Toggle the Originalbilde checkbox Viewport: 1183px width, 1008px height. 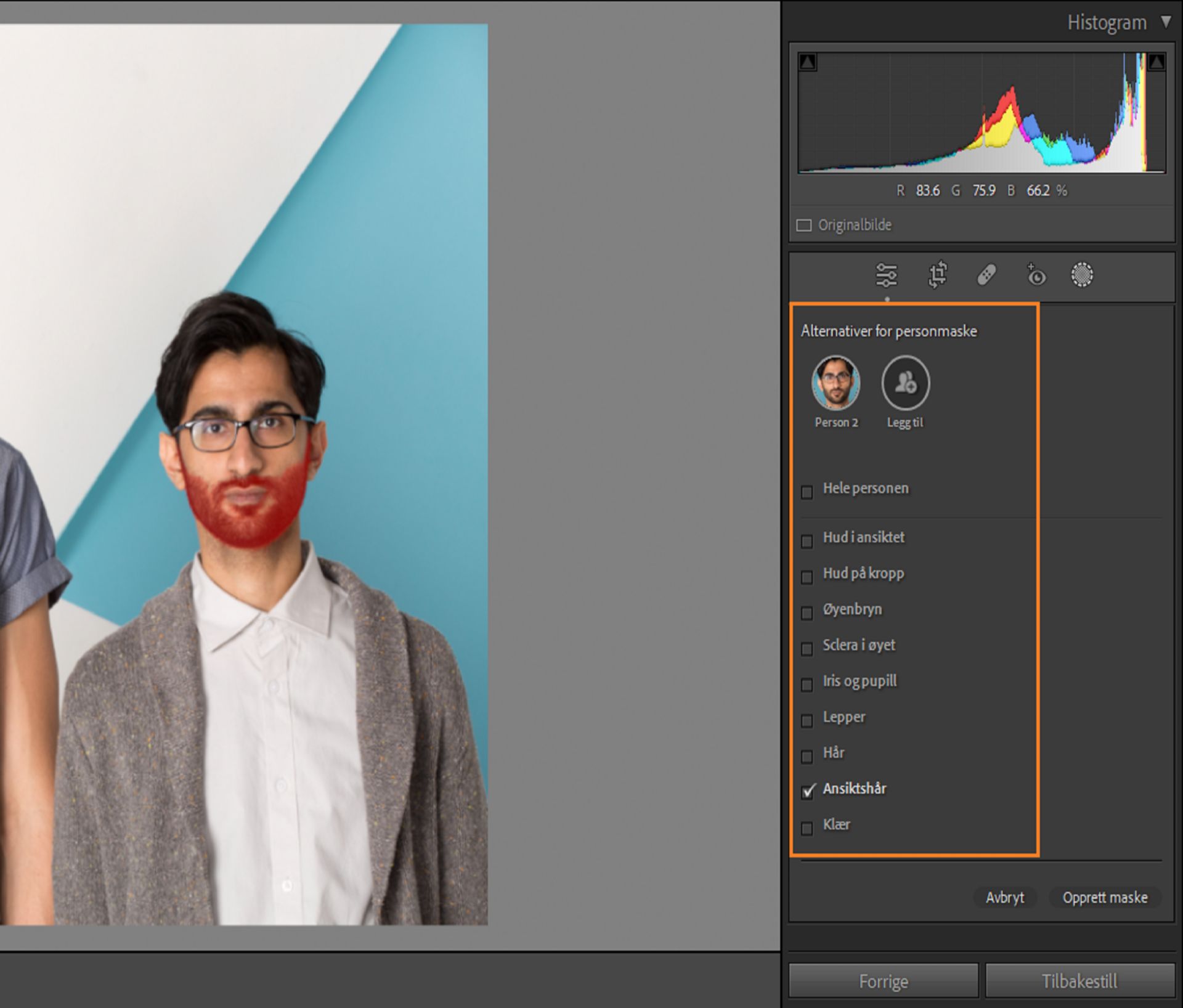[804, 226]
